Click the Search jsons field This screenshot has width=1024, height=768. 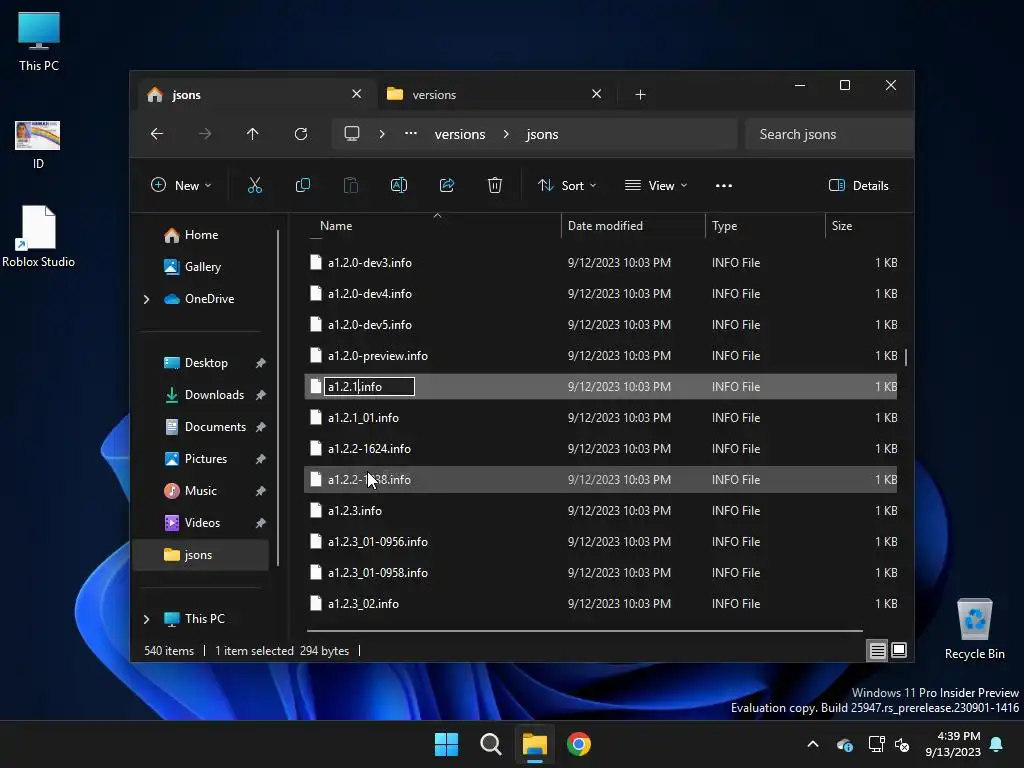tap(829, 134)
